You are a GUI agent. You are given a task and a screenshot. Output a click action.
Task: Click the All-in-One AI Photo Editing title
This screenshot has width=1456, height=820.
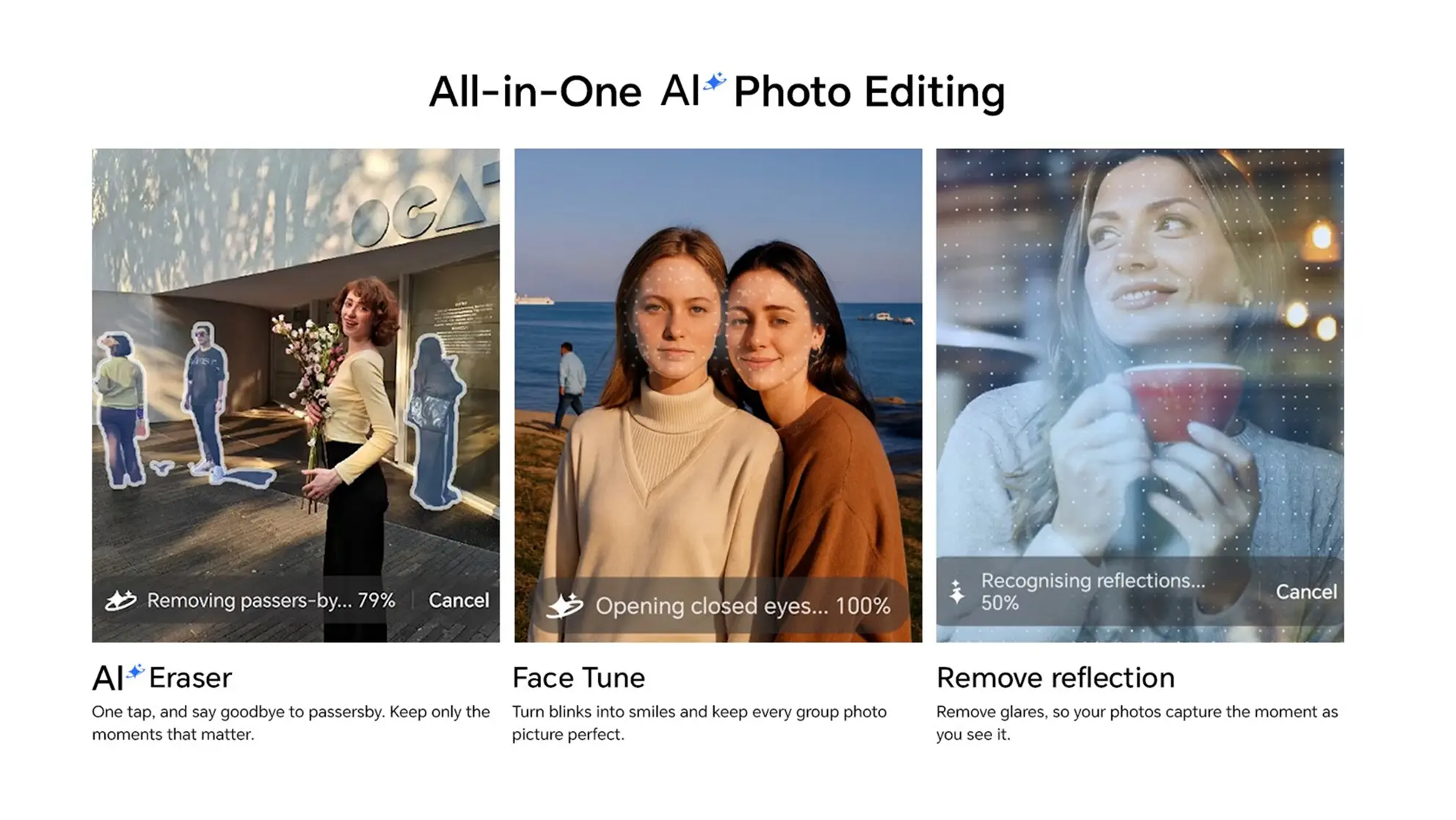click(716, 92)
